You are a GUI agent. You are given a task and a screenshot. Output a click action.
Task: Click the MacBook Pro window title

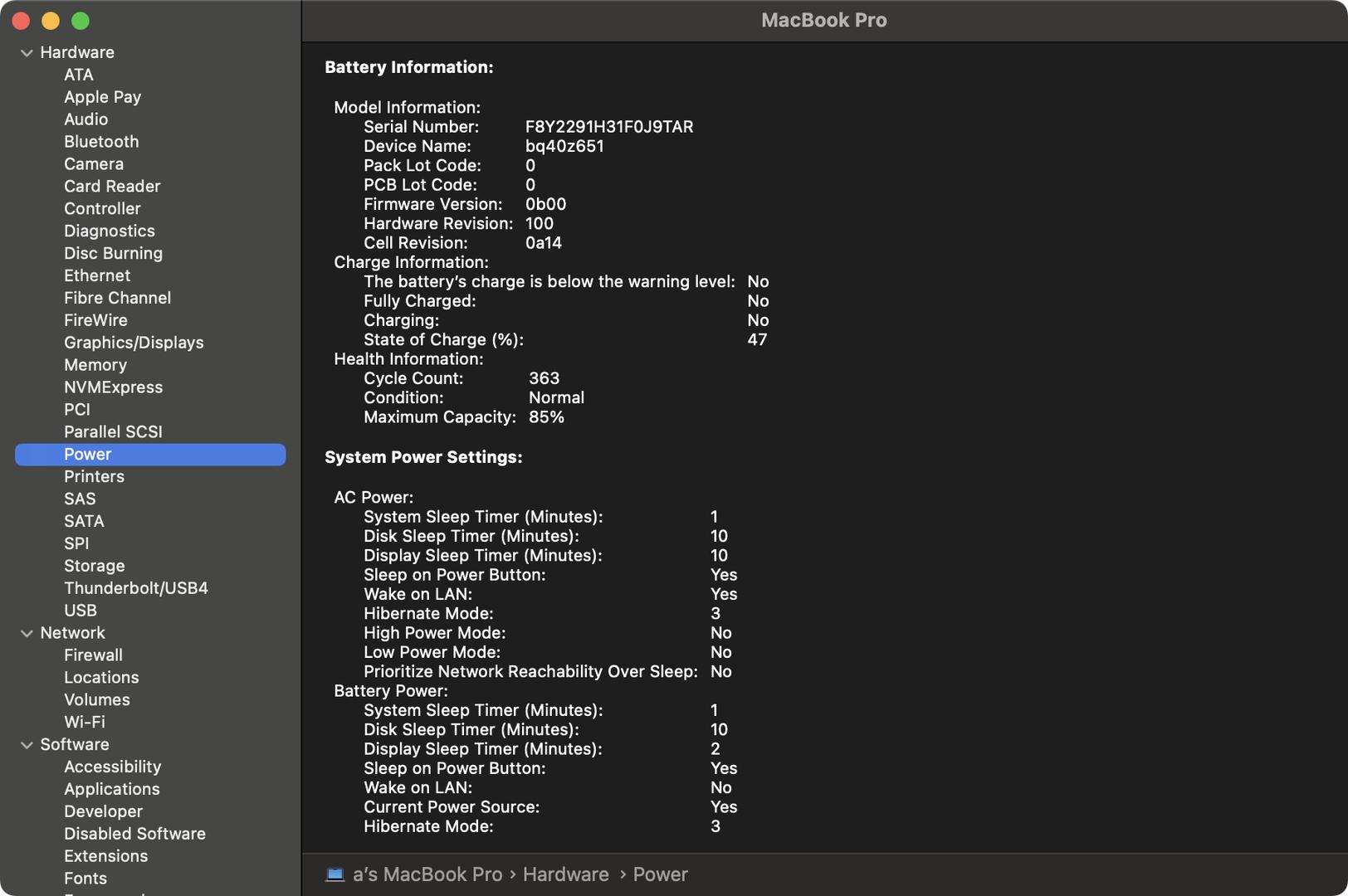[823, 21]
